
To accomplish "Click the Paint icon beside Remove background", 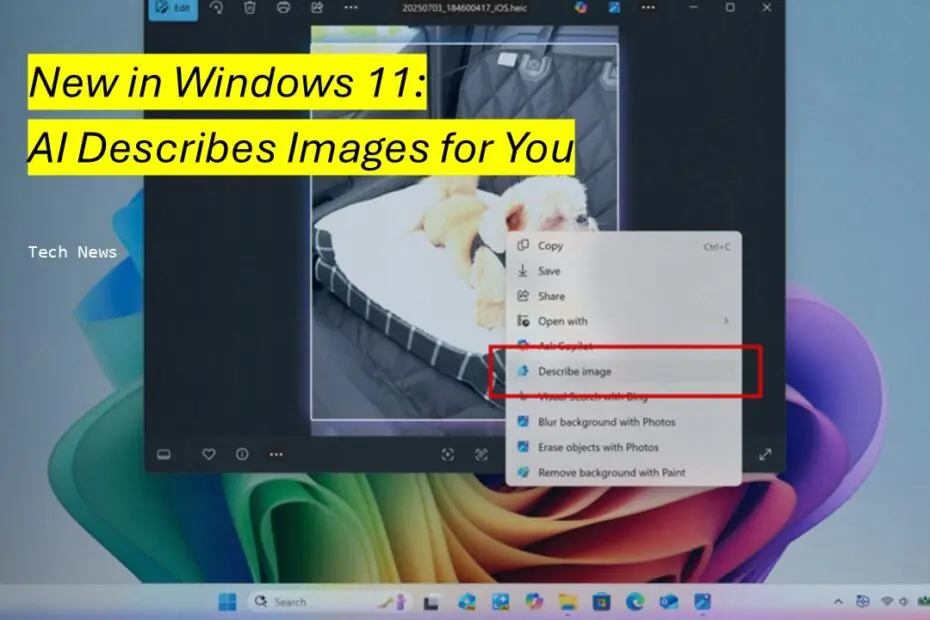I will (523, 472).
